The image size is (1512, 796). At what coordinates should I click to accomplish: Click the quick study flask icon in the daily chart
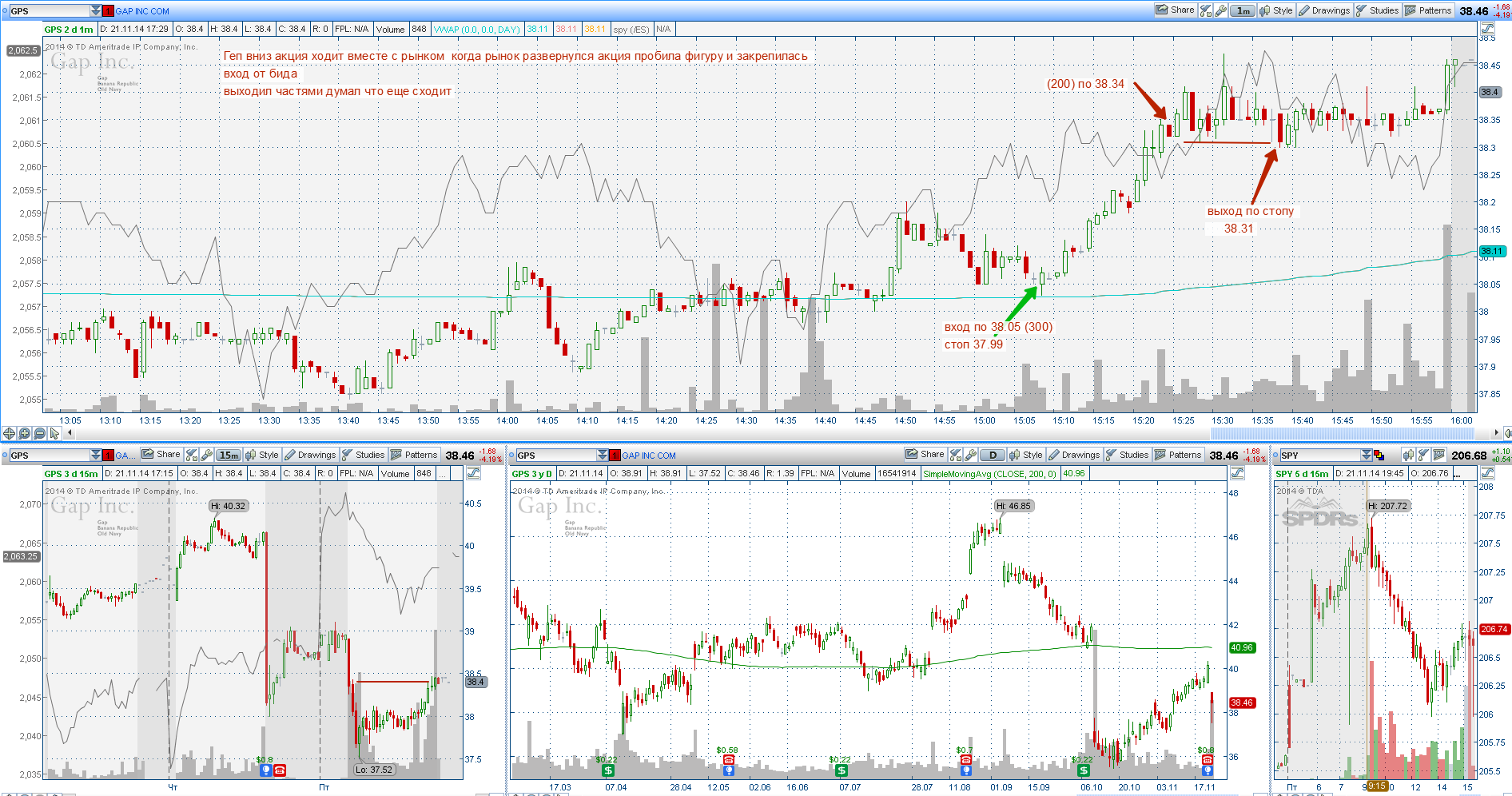click(x=955, y=455)
